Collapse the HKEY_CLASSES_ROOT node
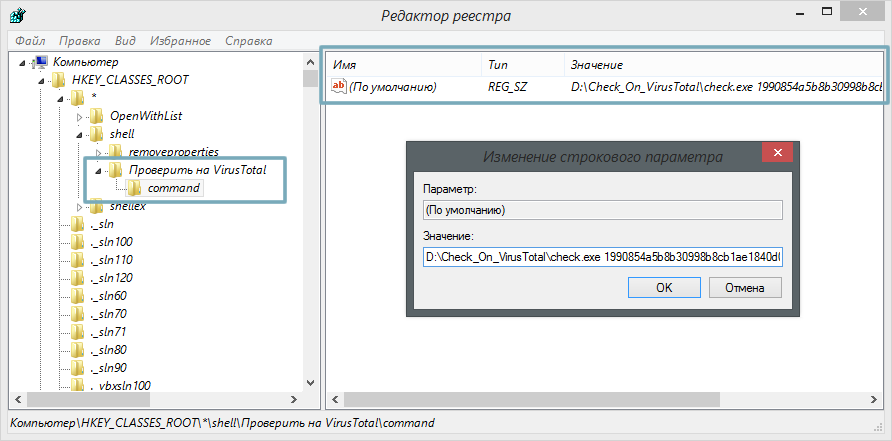 [x=41, y=80]
